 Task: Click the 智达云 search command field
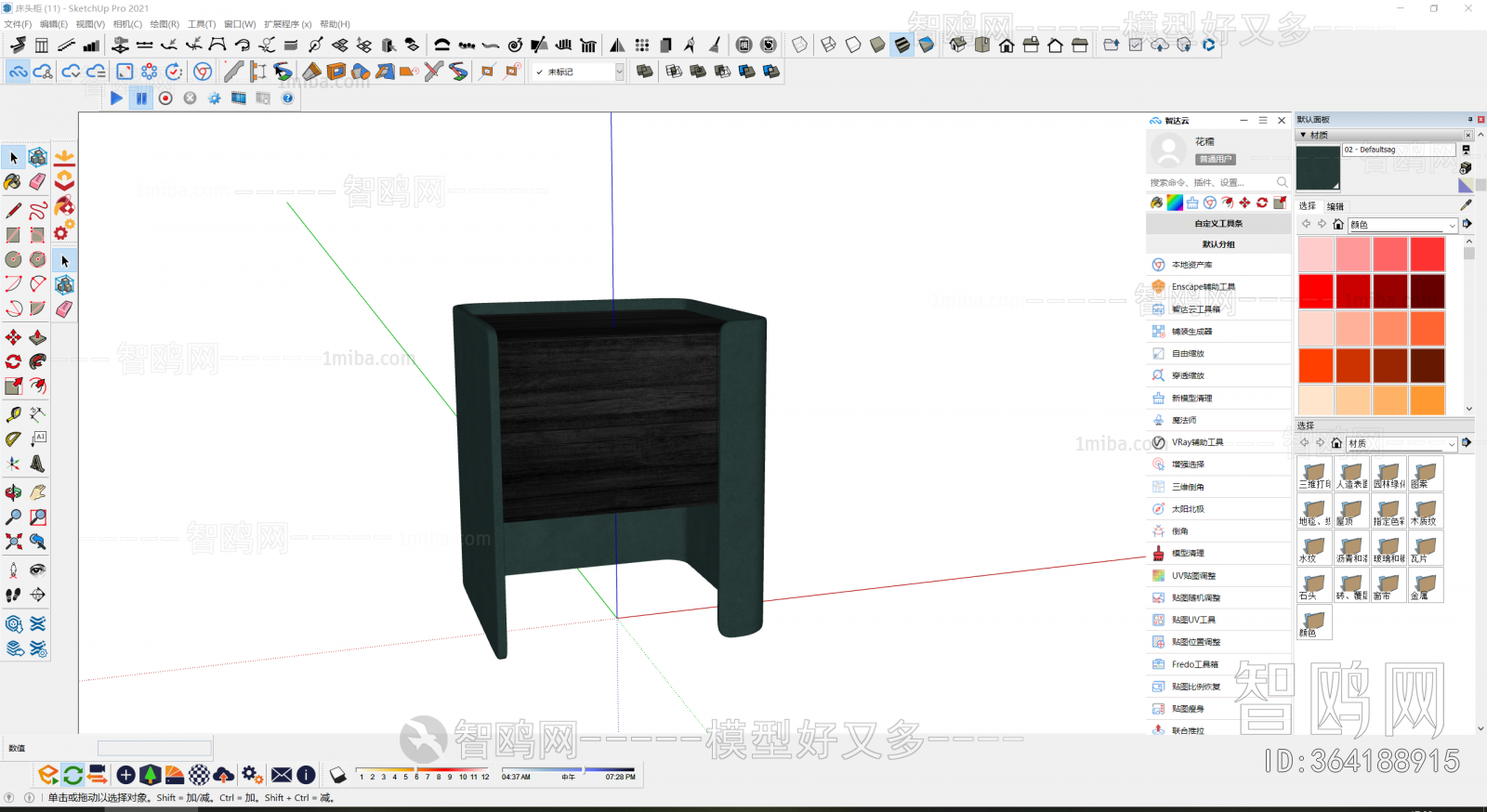click(x=1218, y=183)
